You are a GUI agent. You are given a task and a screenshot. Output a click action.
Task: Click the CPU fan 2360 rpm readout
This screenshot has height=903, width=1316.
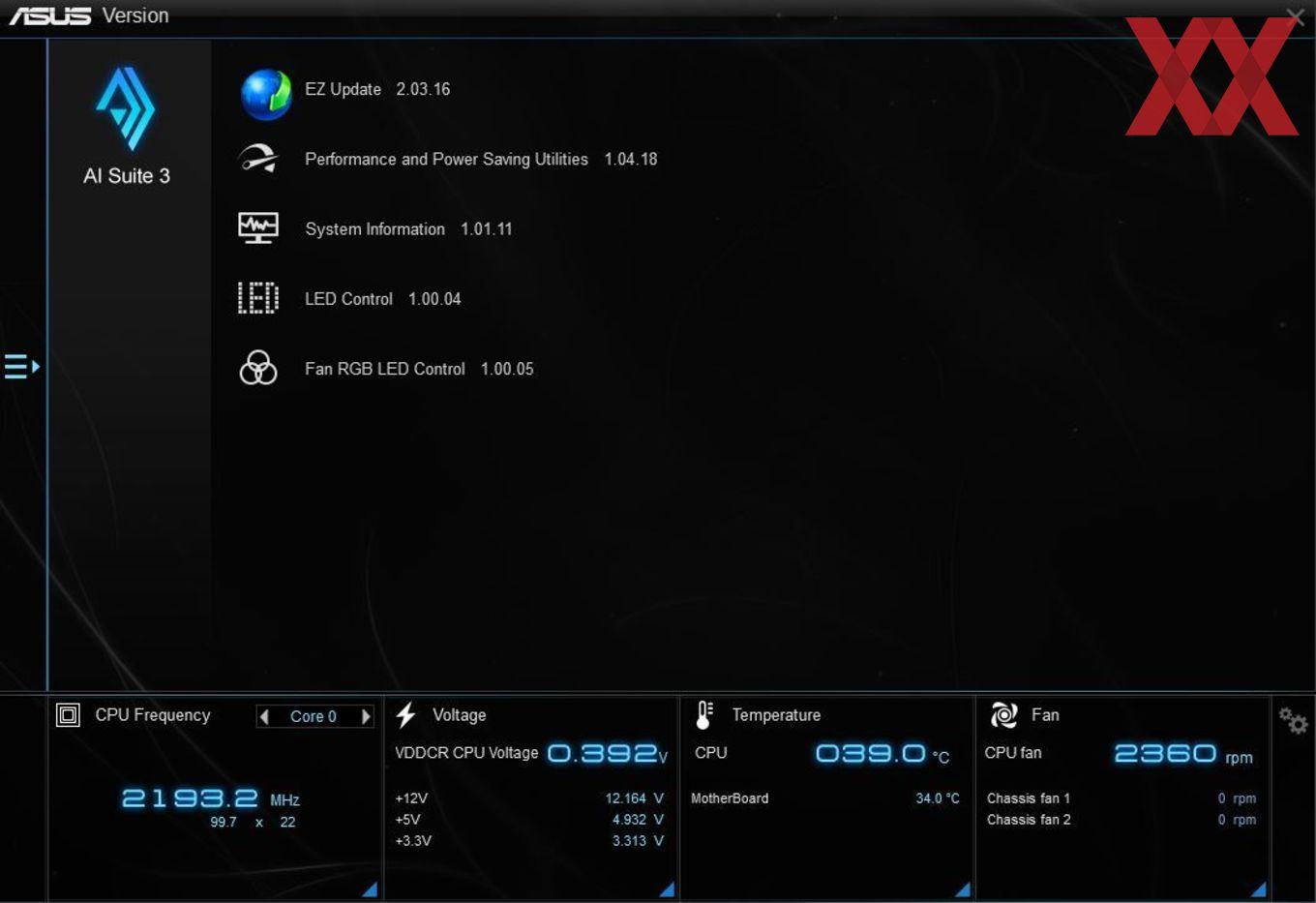coord(1183,753)
